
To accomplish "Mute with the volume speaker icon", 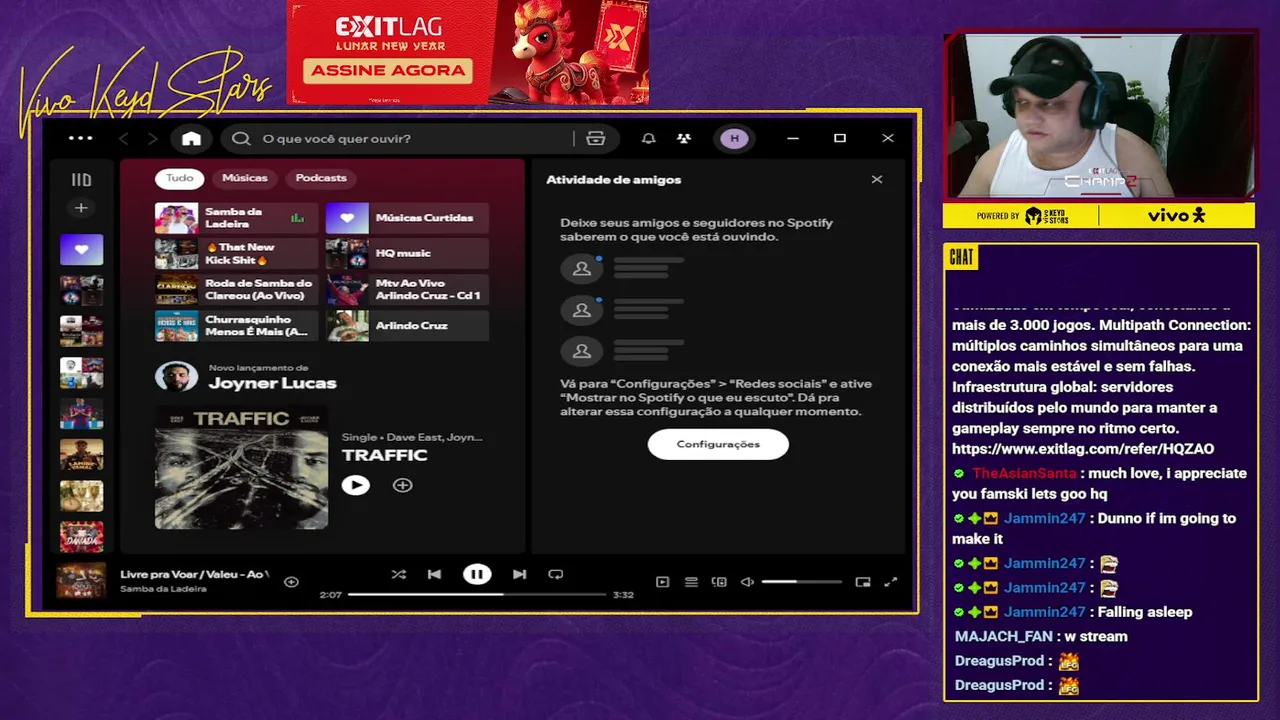I will click(747, 582).
